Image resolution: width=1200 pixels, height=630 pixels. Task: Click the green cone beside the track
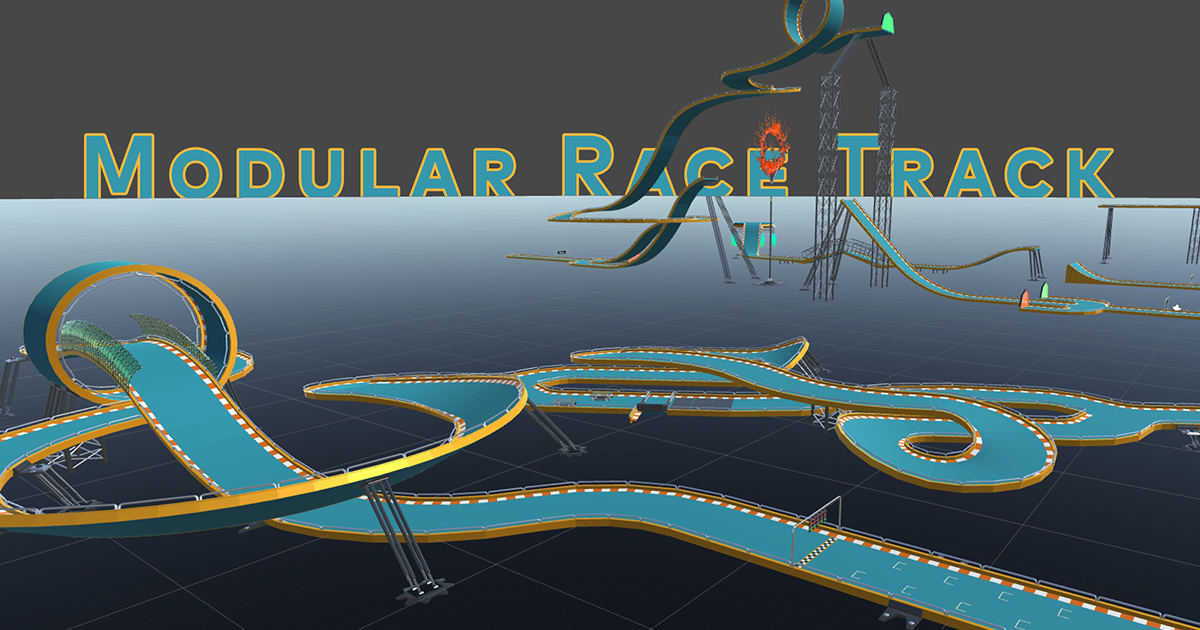(x=1044, y=293)
